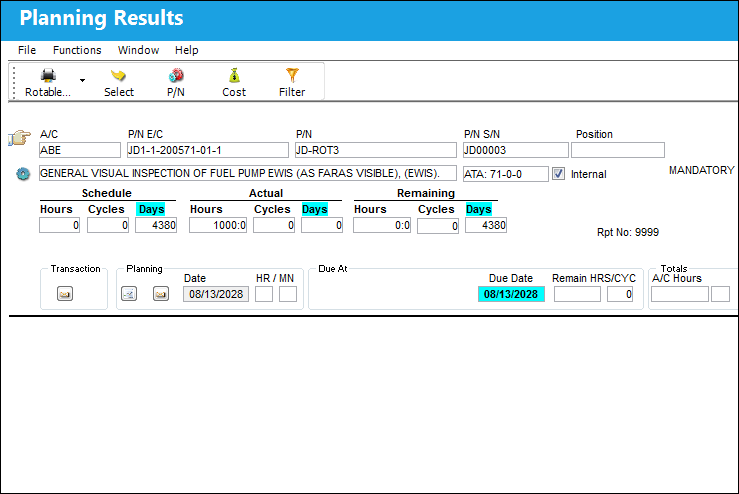Click the highlighted Actual Days label
Image resolution: width=739 pixels, height=494 pixels.
[x=314, y=209]
